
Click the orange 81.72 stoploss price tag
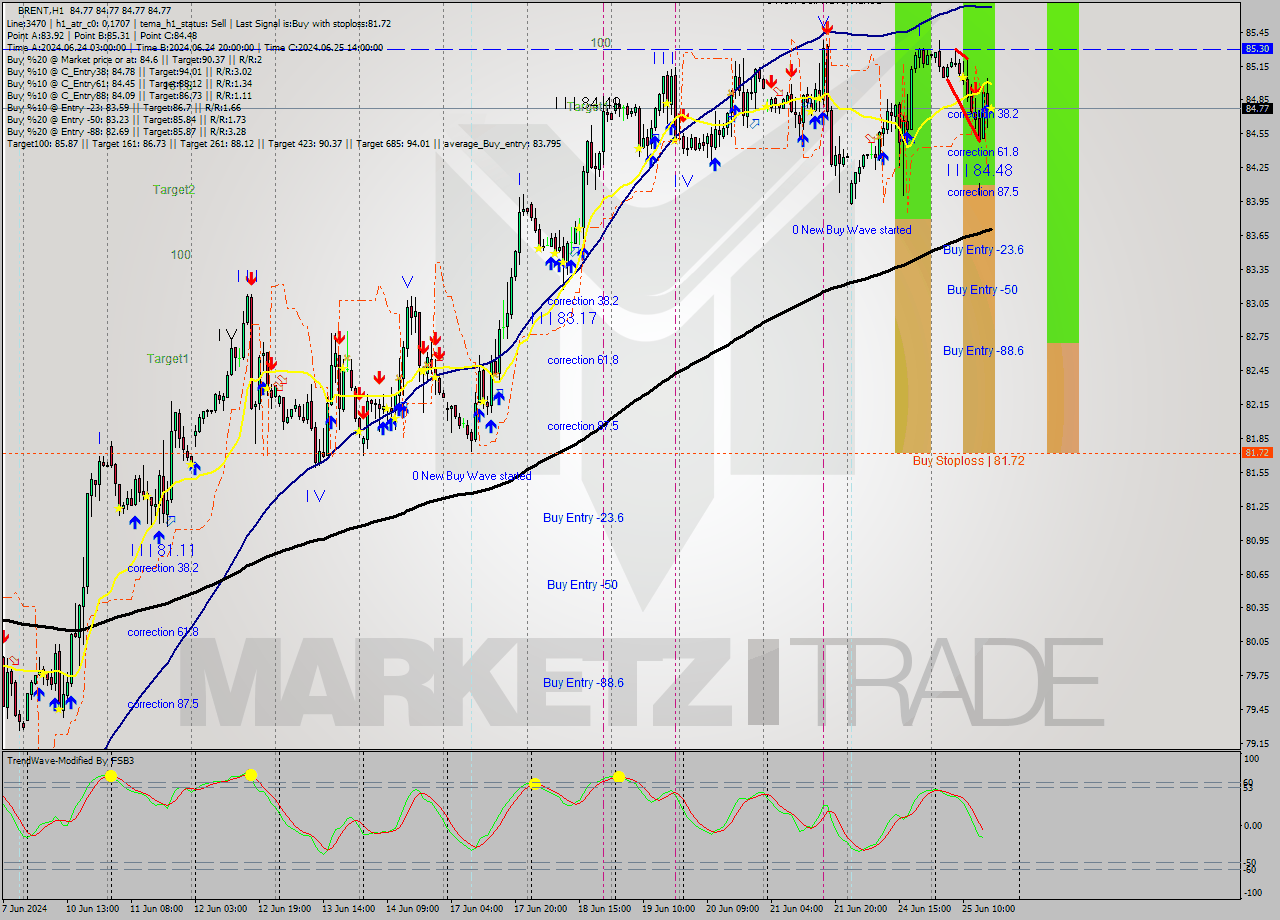pyautogui.click(x=1258, y=453)
